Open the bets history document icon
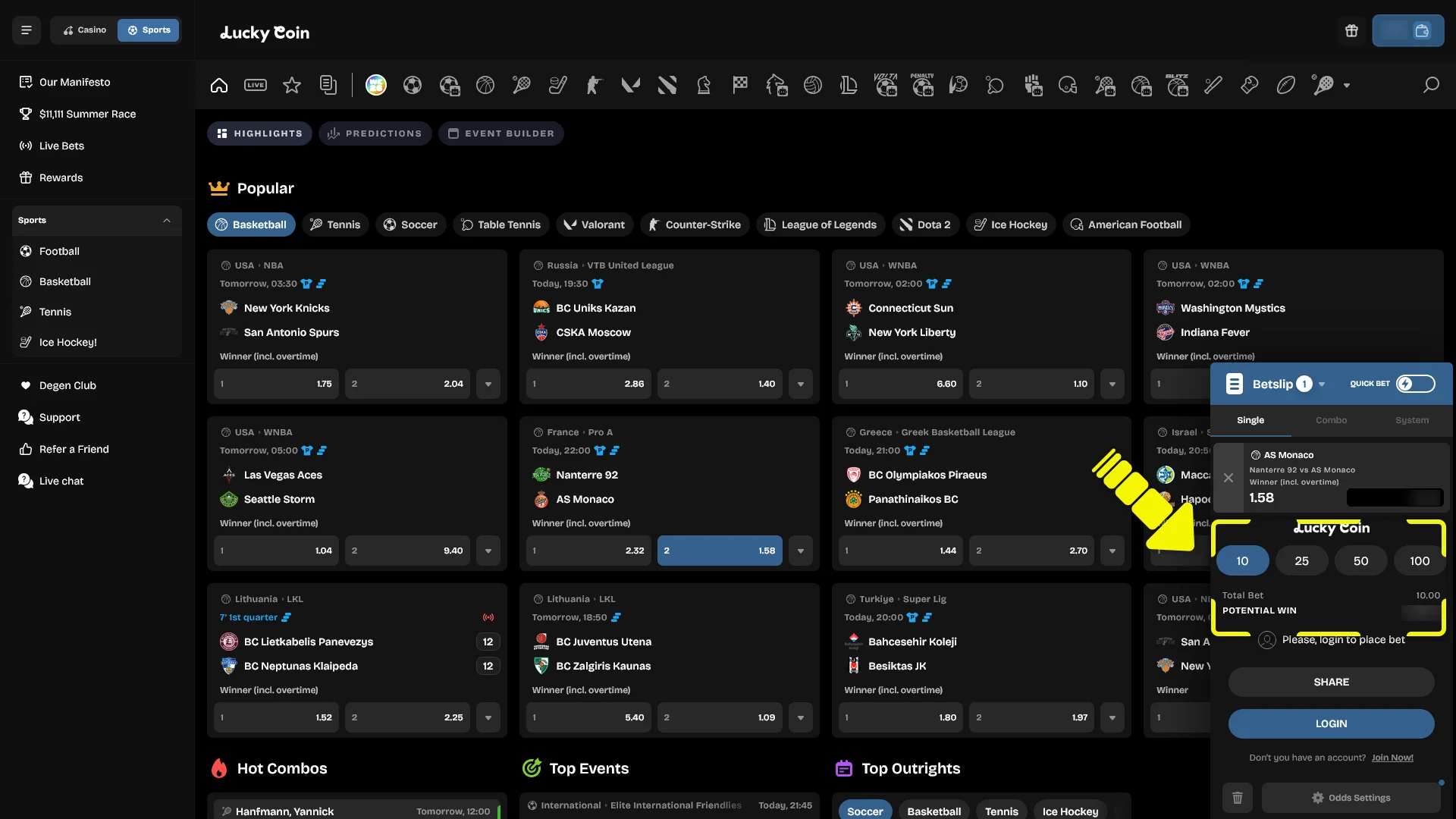1456x819 pixels. pos(328,85)
